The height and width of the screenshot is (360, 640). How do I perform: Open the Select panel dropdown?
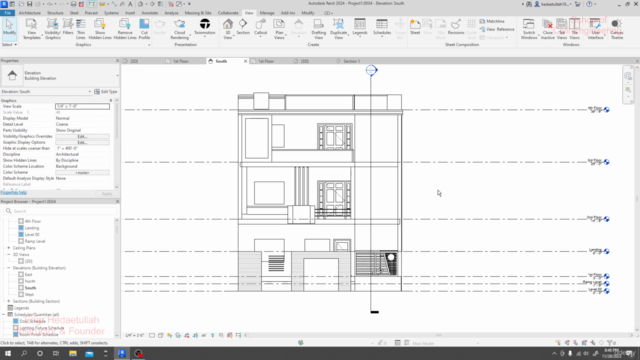coord(9,44)
